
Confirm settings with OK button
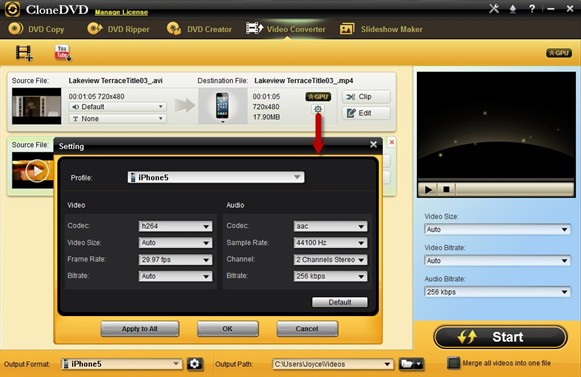click(x=228, y=329)
